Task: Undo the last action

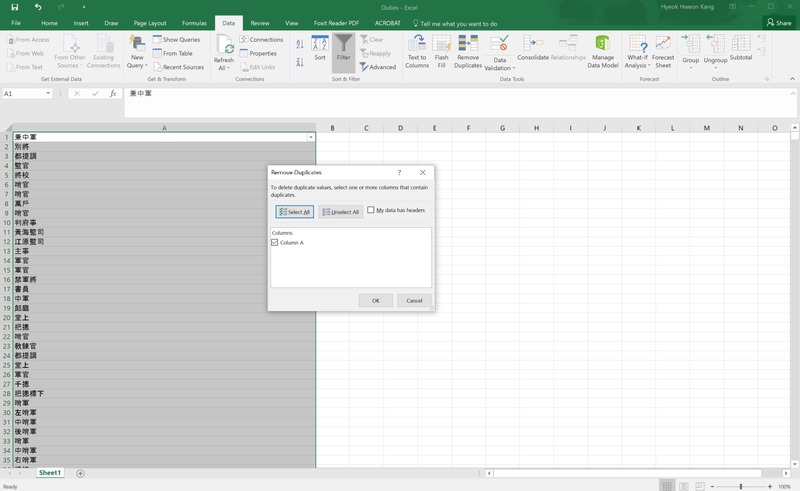Action: point(38,7)
